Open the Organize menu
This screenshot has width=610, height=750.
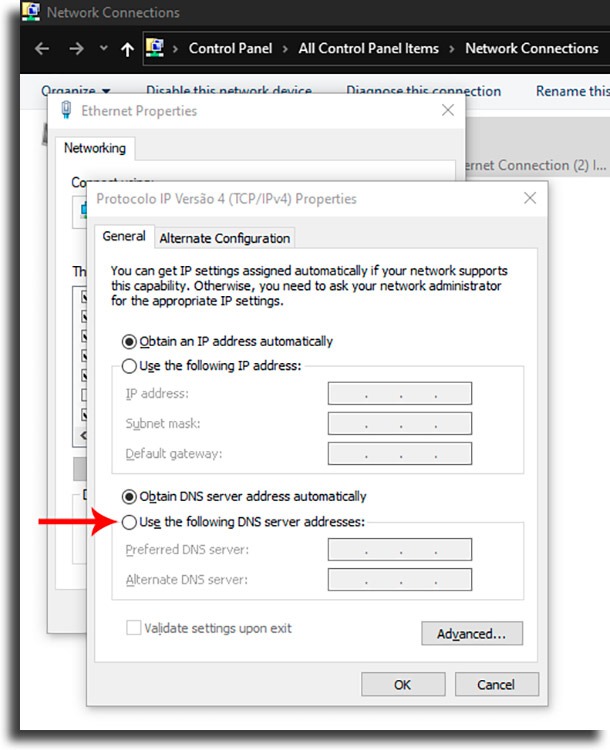point(76,90)
